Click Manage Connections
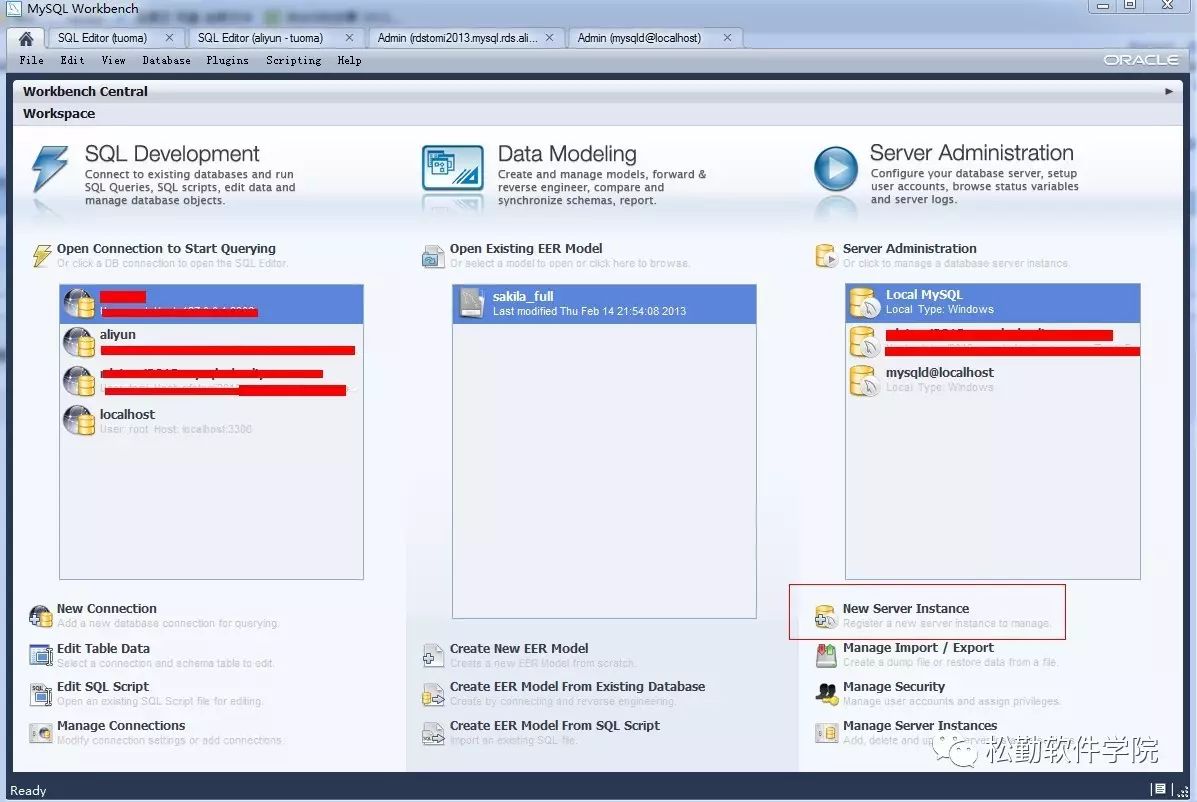This screenshot has height=802, width=1197. (x=121, y=726)
